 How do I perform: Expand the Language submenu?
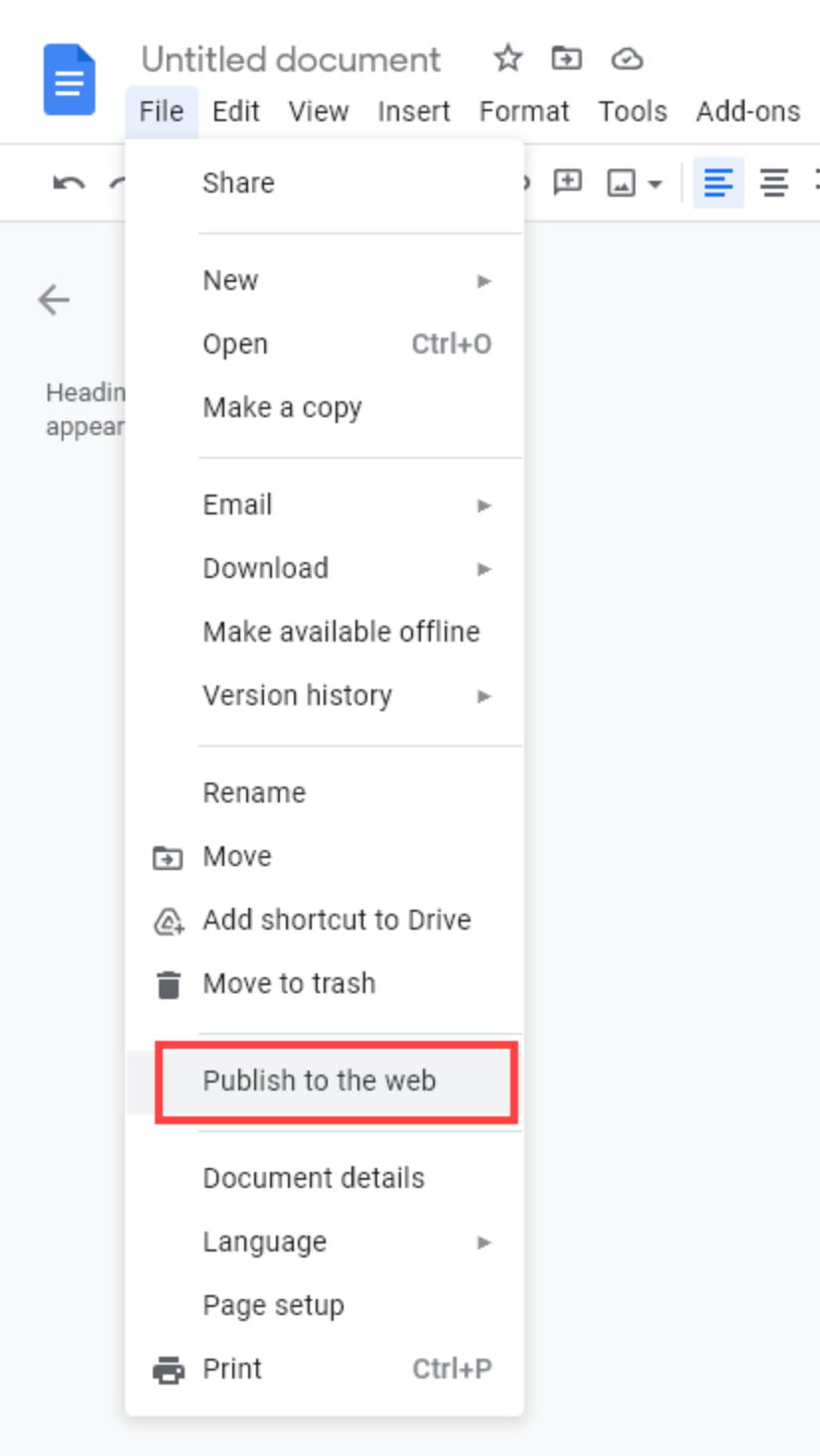264,1240
